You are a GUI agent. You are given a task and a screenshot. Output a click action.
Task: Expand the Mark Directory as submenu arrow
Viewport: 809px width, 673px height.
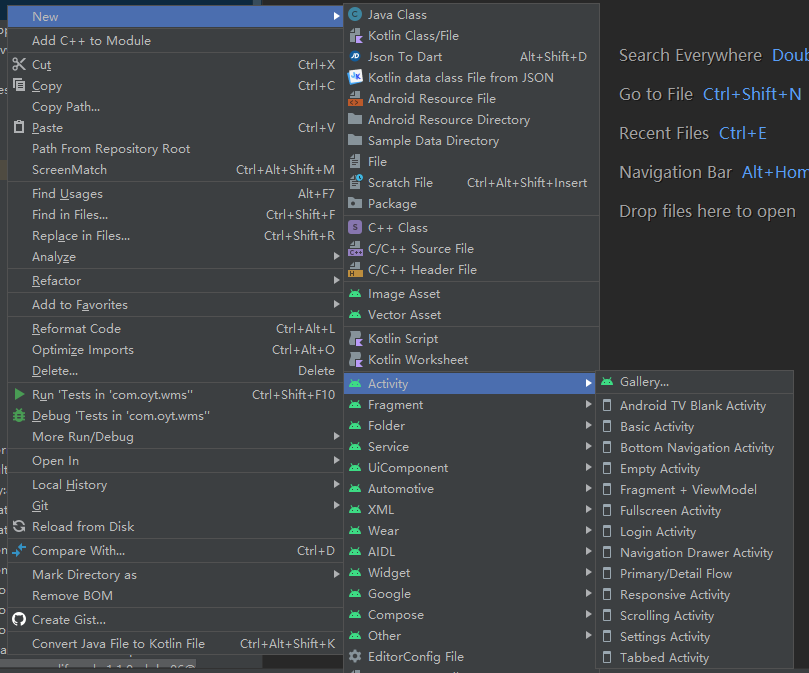(x=336, y=574)
